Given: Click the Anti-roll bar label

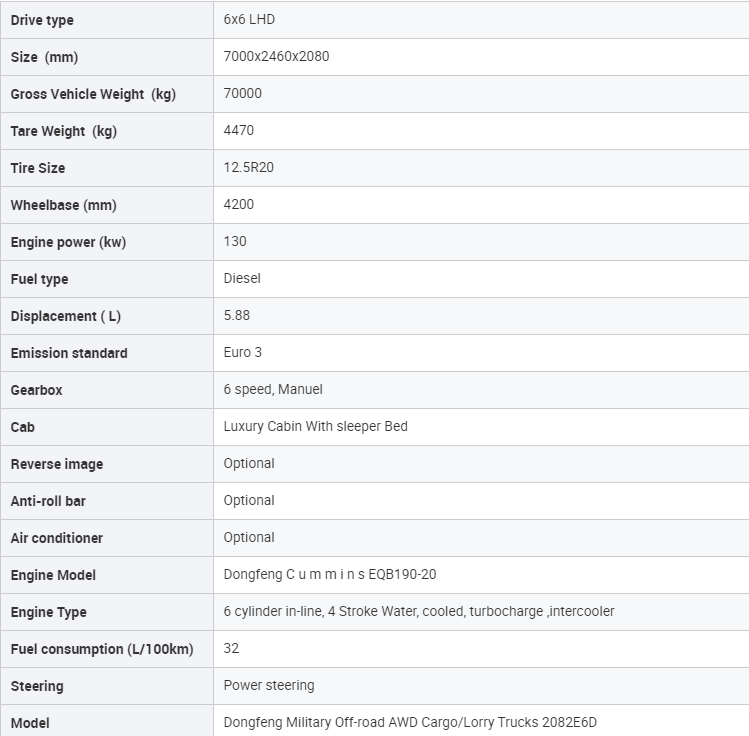Looking at the screenshot, I should (x=48, y=501).
